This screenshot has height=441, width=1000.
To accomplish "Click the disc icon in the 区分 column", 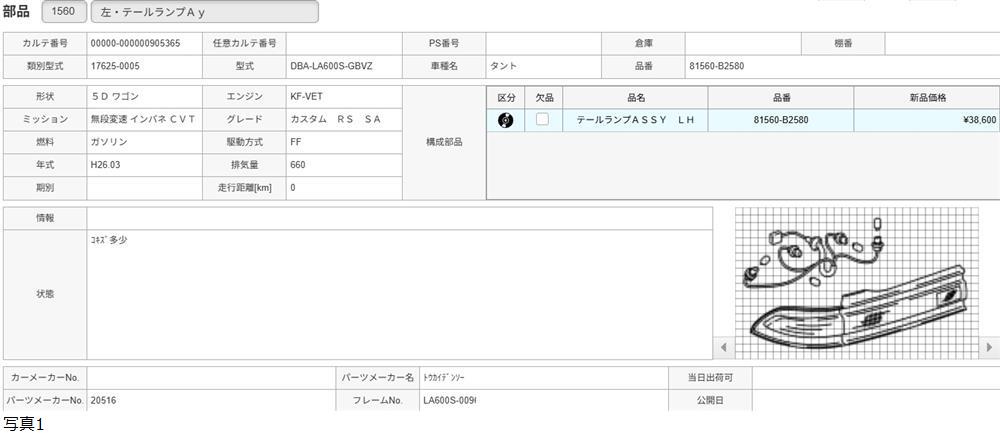I will click(x=505, y=120).
